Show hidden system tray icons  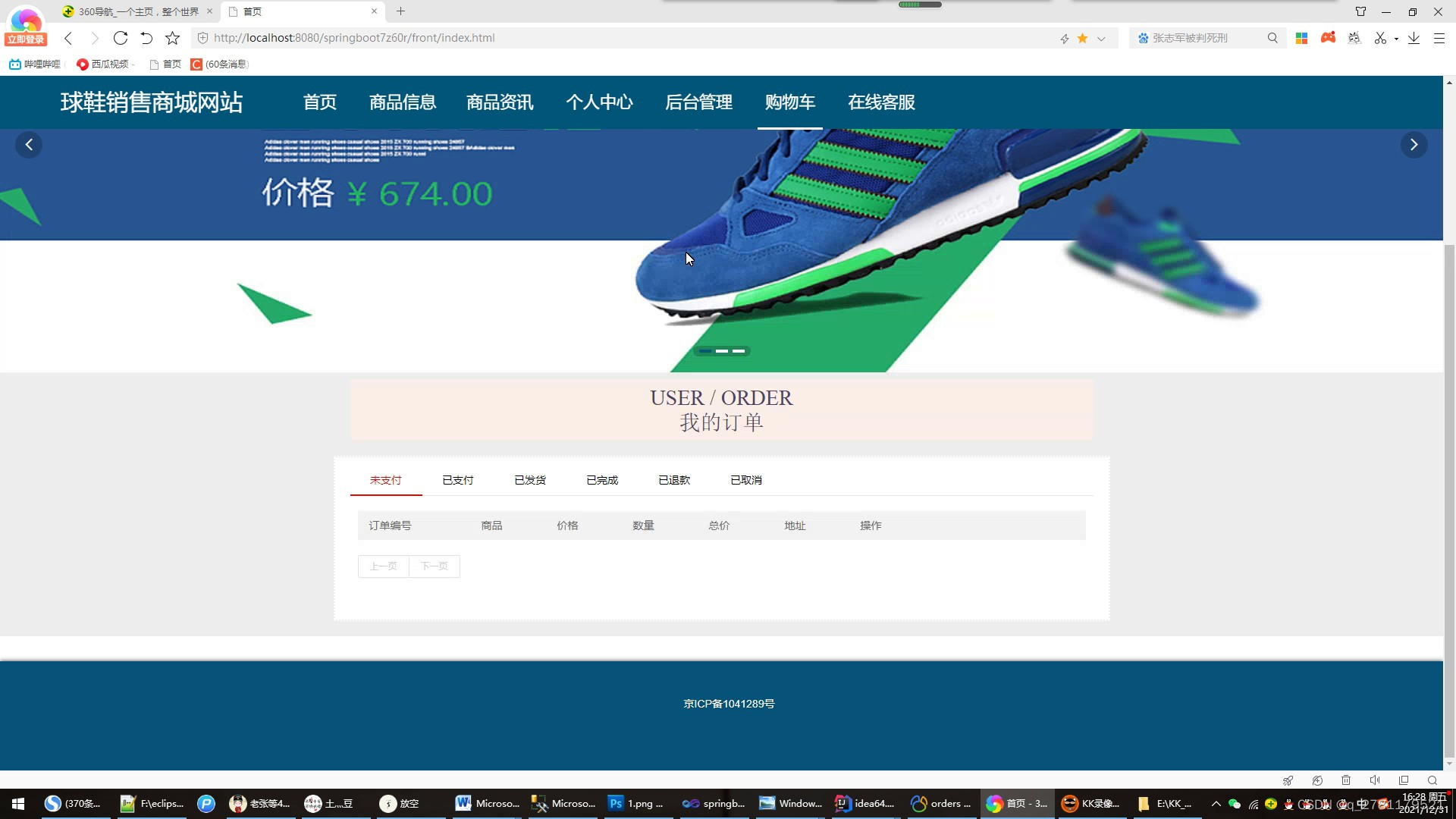point(1216,804)
